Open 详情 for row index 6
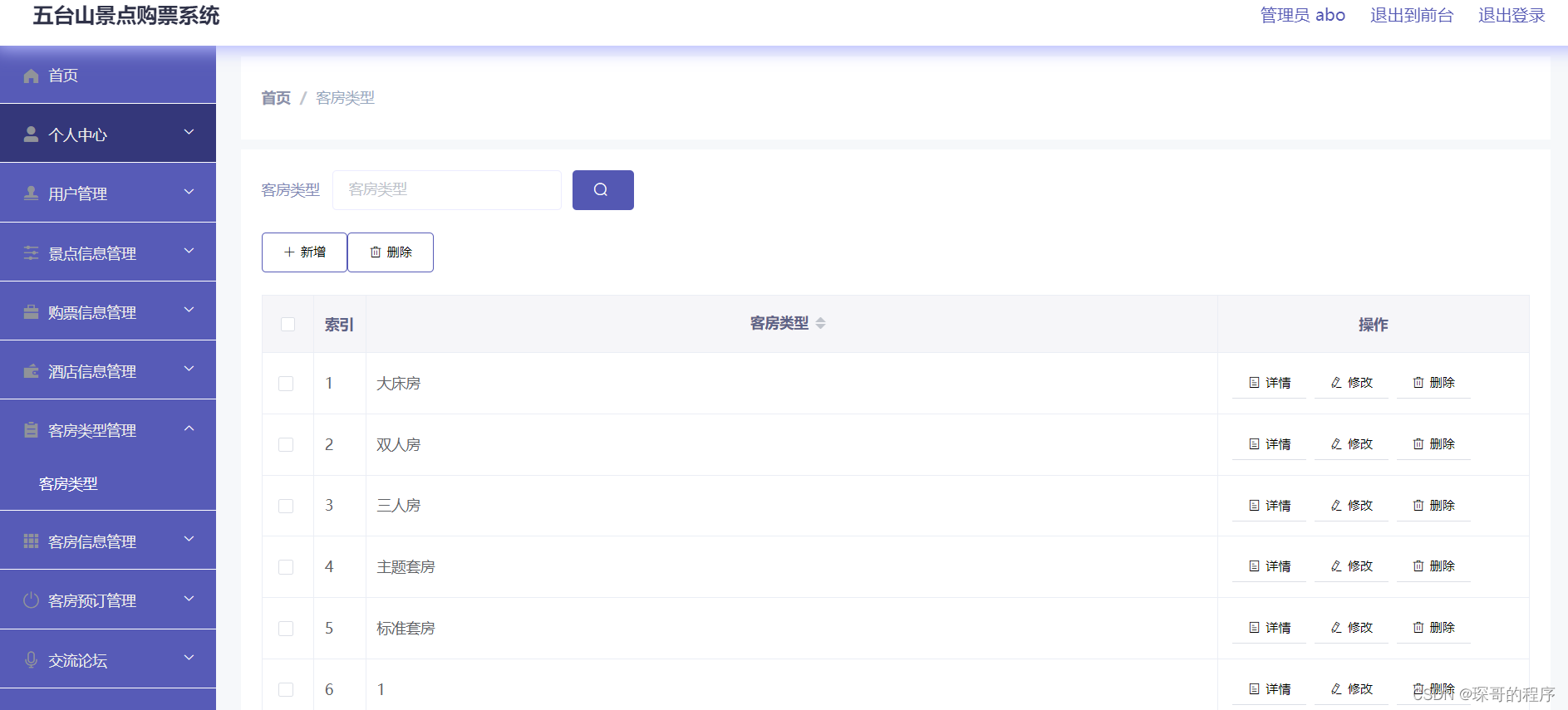Image resolution: width=1568 pixels, height=710 pixels. [1269, 689]
